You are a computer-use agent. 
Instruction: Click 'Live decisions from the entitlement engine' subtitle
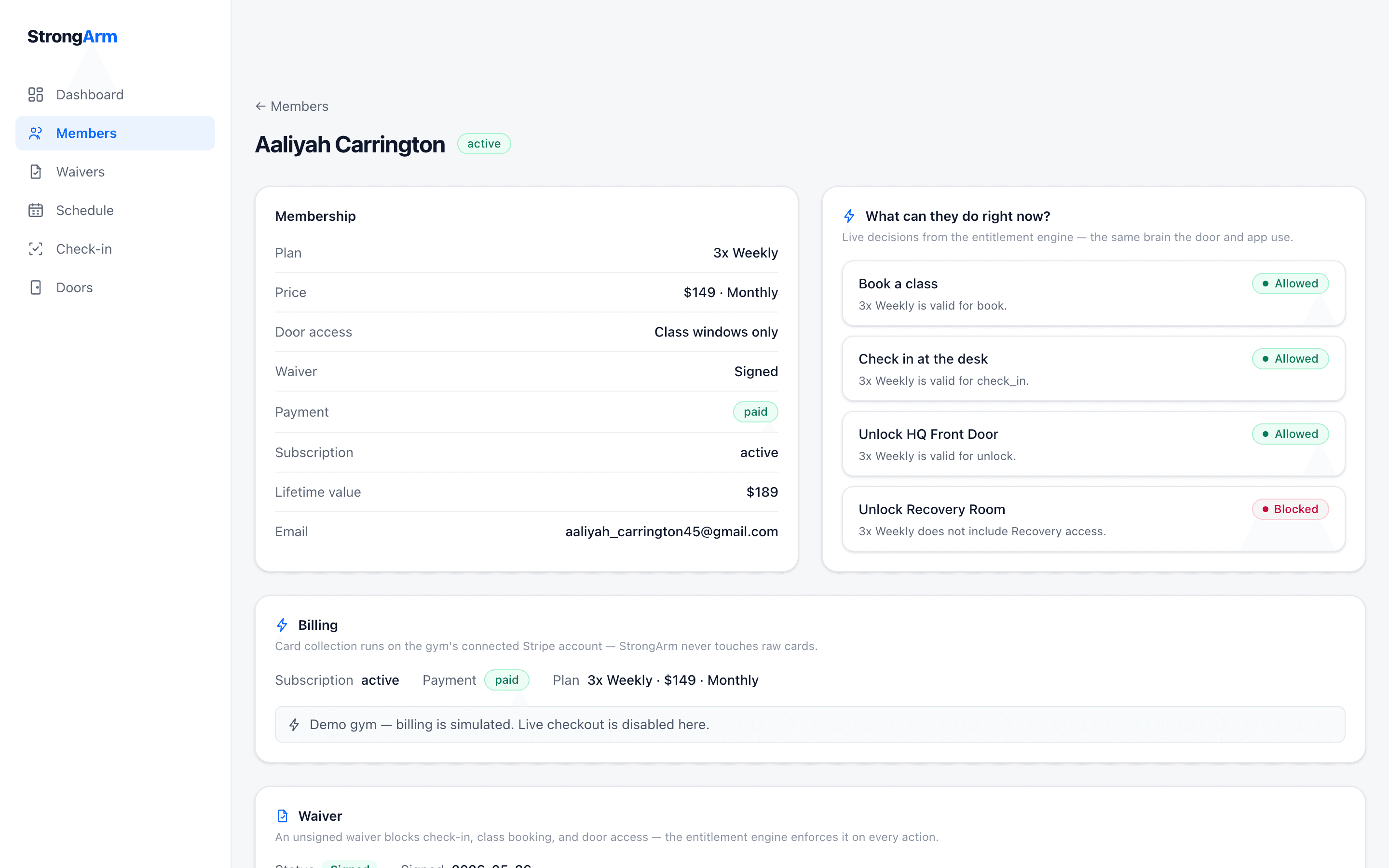(1068, 237)
